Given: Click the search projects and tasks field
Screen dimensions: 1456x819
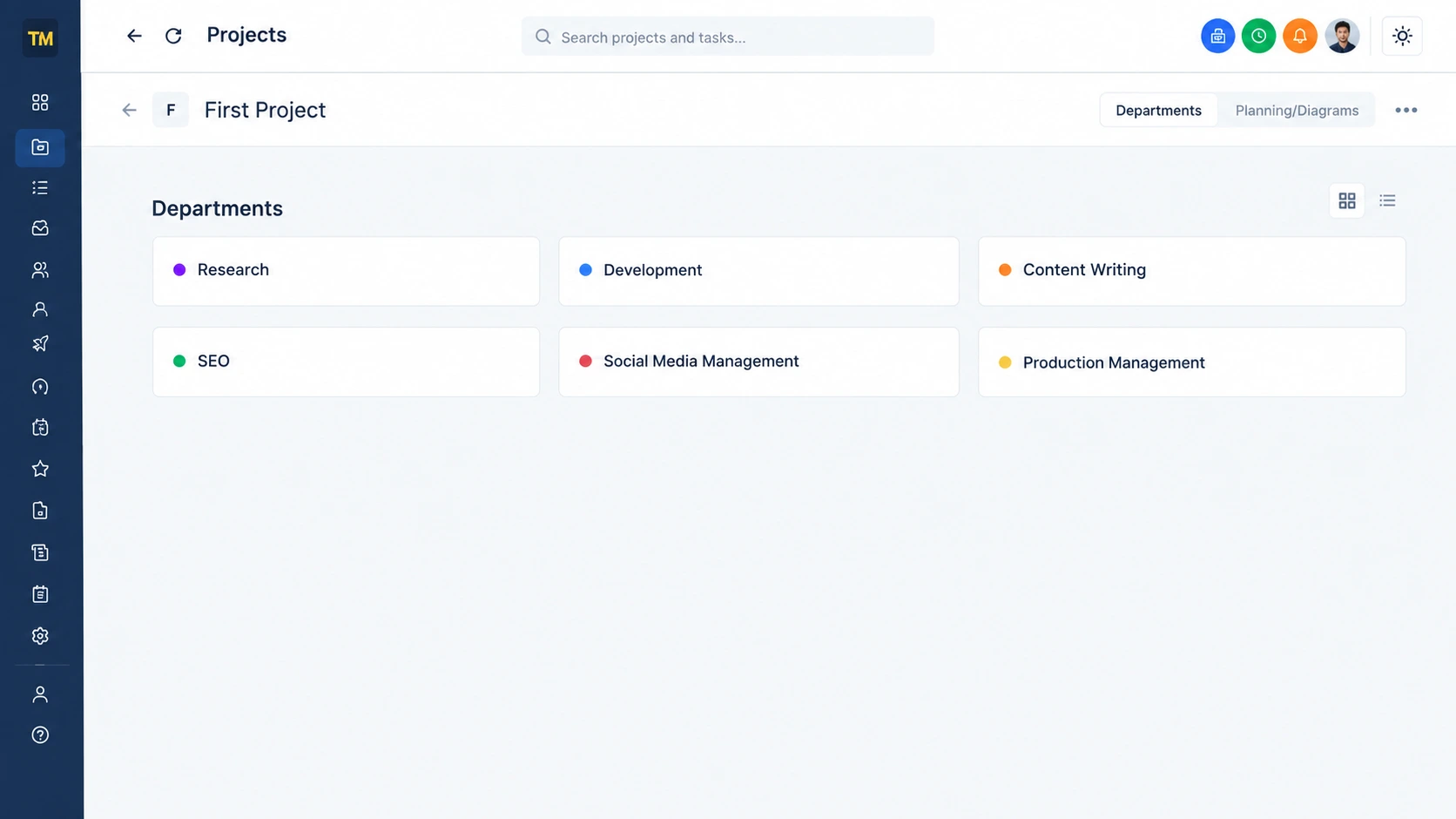Looking at the screenshot, I should (x=728, y=37).
